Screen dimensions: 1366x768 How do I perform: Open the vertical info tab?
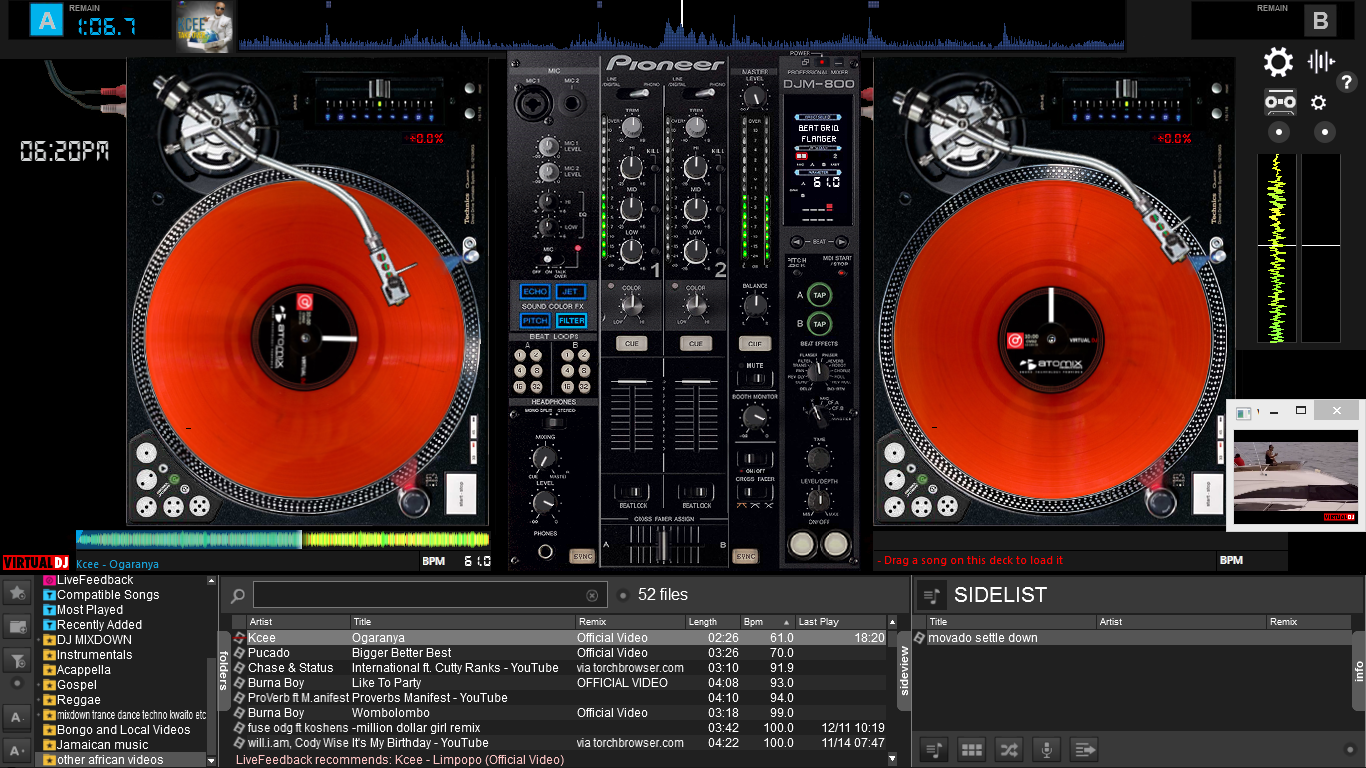(1358, 670)
